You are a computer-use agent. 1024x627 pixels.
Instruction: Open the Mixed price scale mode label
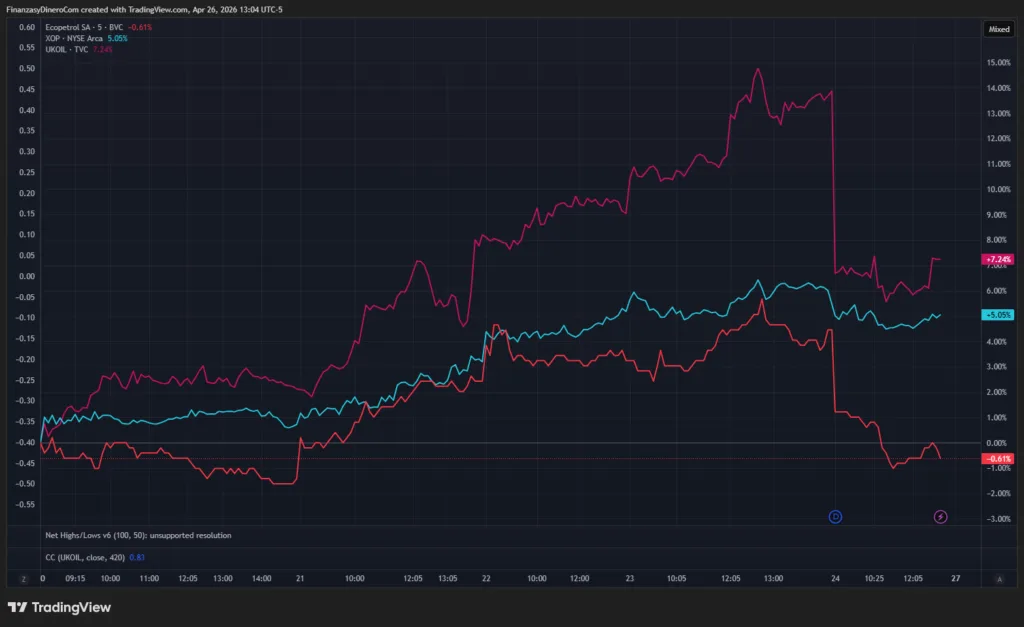tap(999, 29)
